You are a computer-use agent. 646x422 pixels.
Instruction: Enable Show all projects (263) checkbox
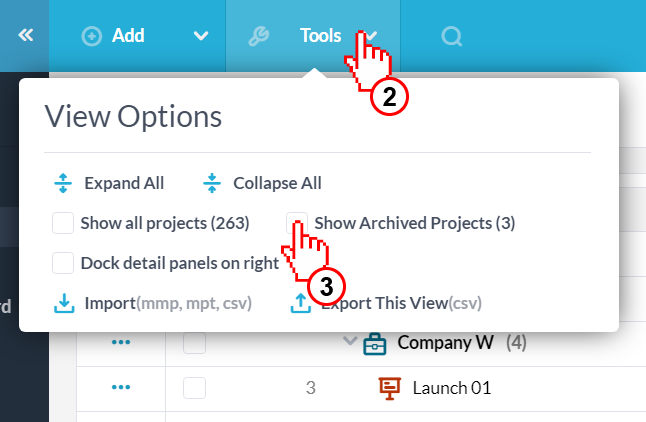point(63,223)
